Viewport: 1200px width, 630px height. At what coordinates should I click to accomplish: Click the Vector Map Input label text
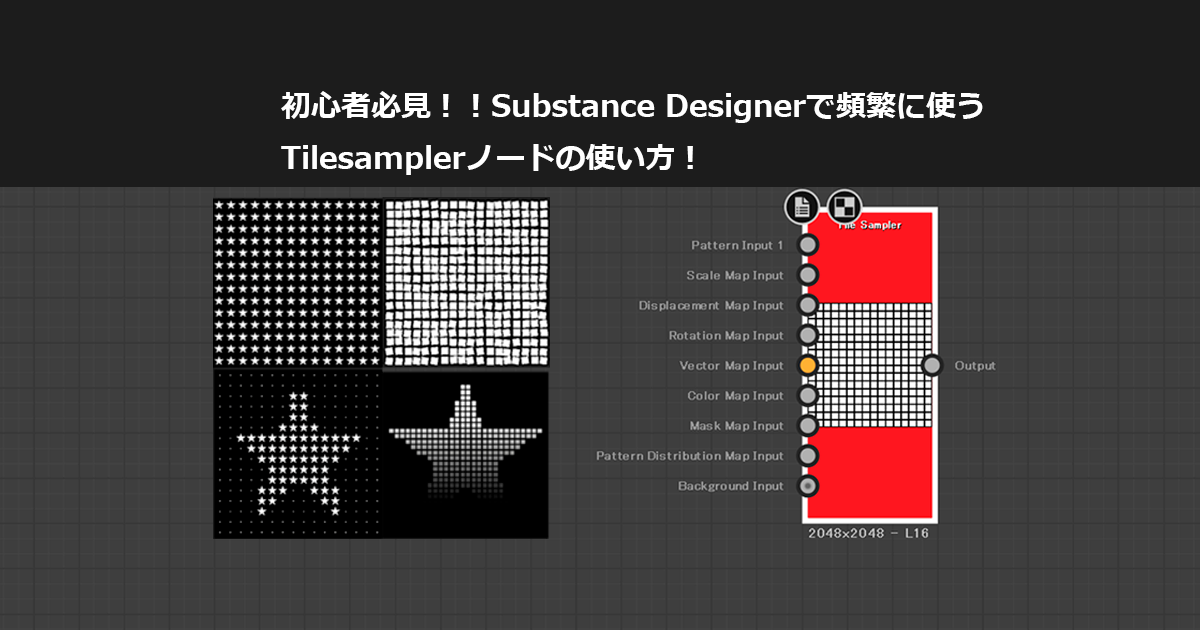[730, 365]
